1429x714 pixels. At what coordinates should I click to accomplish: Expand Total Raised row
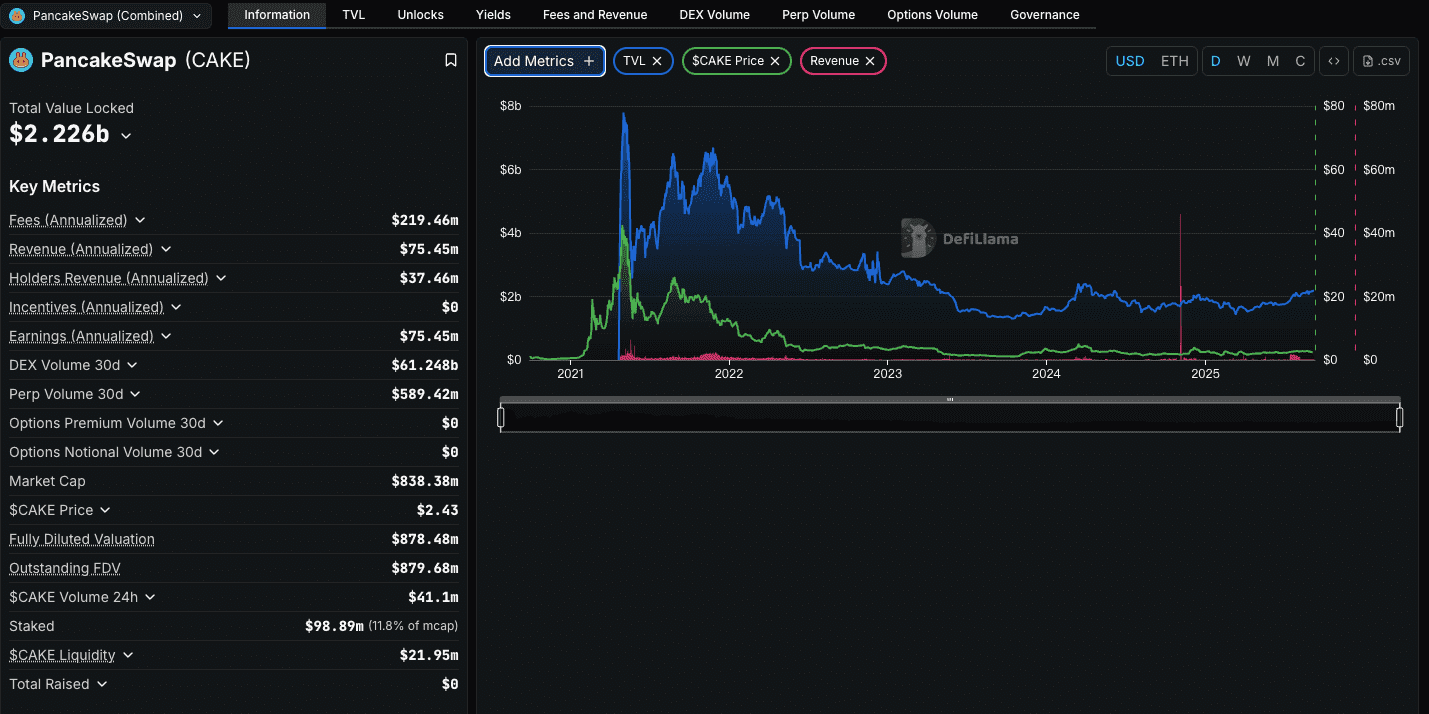(x=102, y=684)
